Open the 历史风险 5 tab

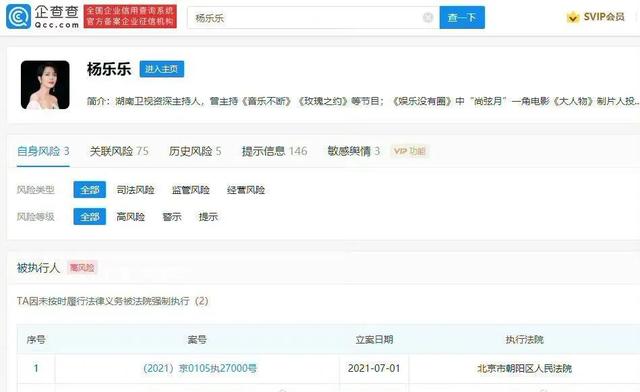click(x=195, y=151)
